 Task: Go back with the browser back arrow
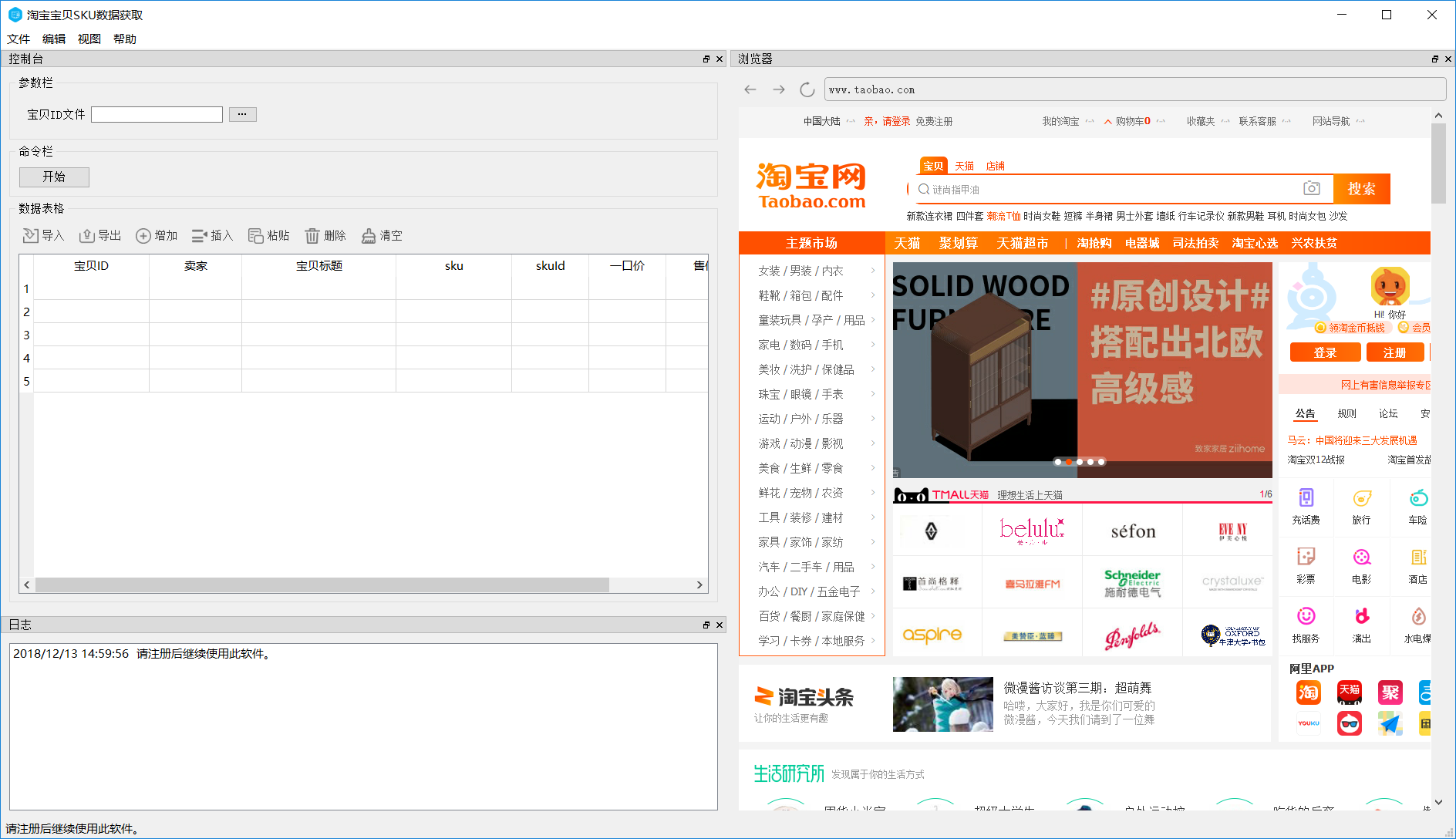click(x=750, y=89)
